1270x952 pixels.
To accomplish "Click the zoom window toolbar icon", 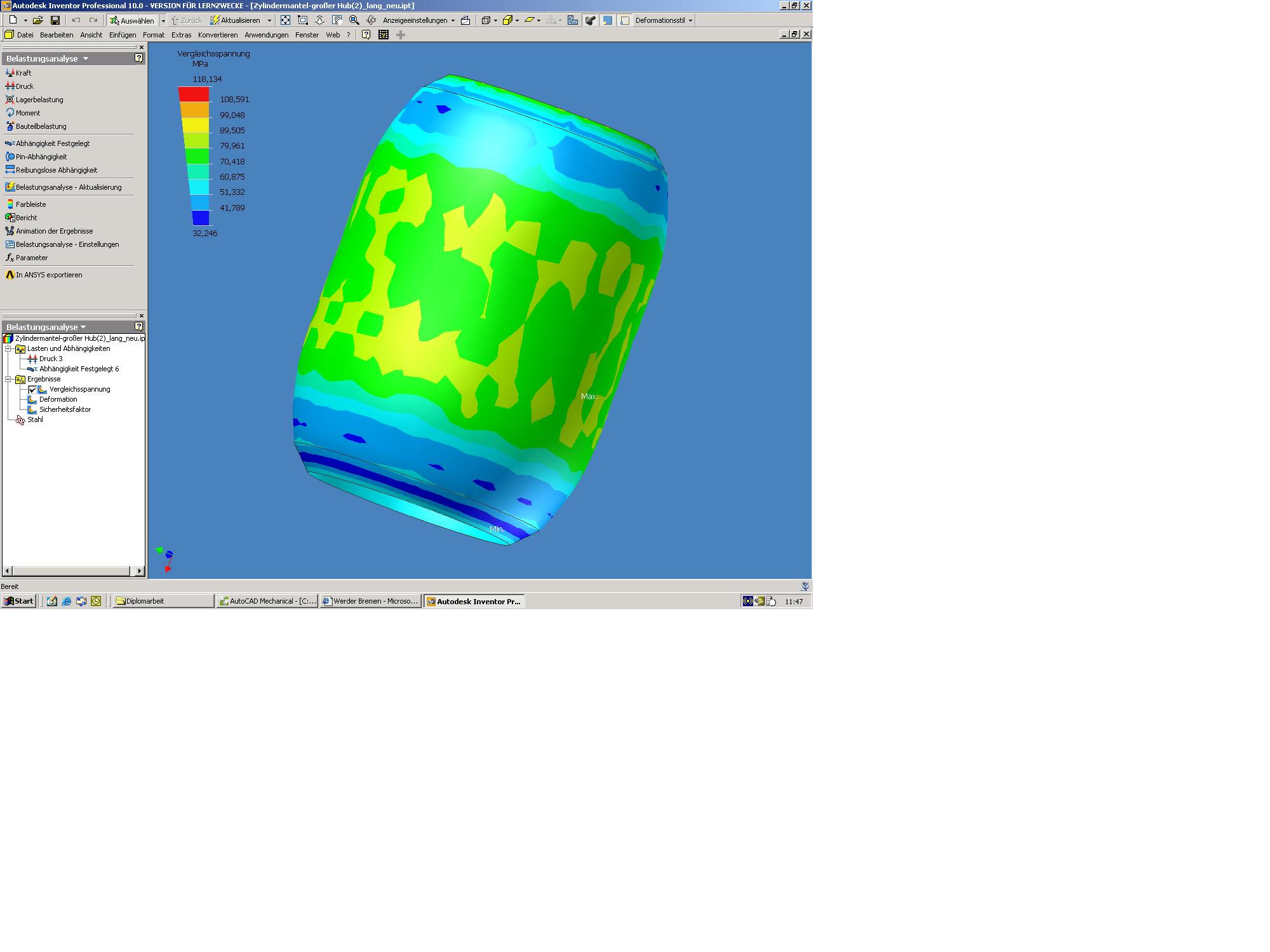I will pyautogui.click(x=303, y=20).
